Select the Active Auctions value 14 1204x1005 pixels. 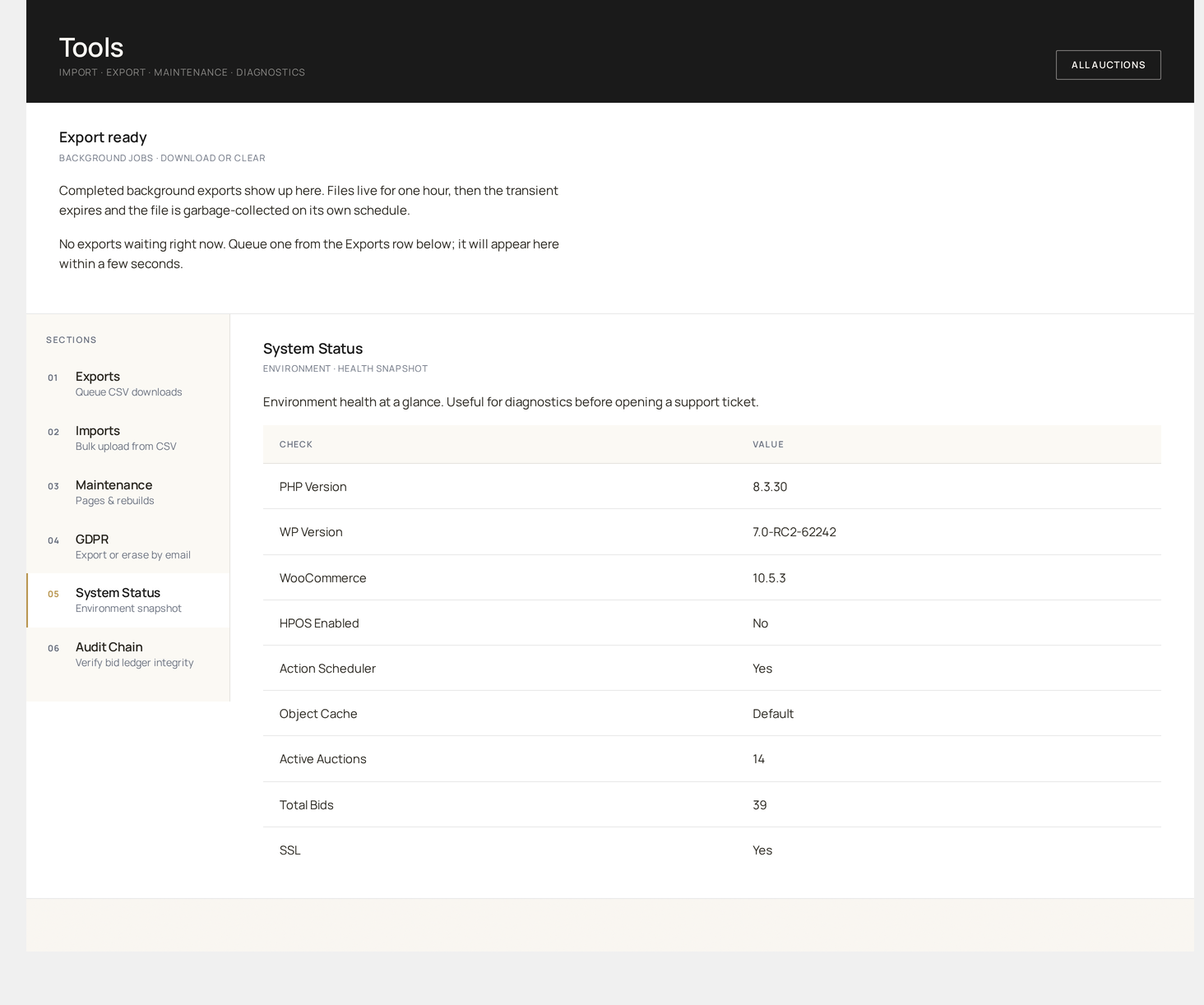click(758, 759)
